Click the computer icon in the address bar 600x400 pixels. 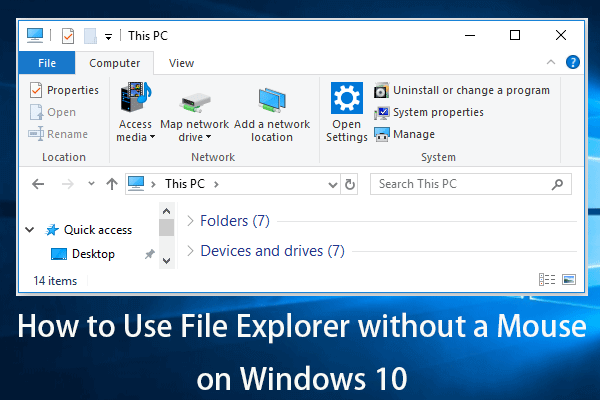point(136,184)
